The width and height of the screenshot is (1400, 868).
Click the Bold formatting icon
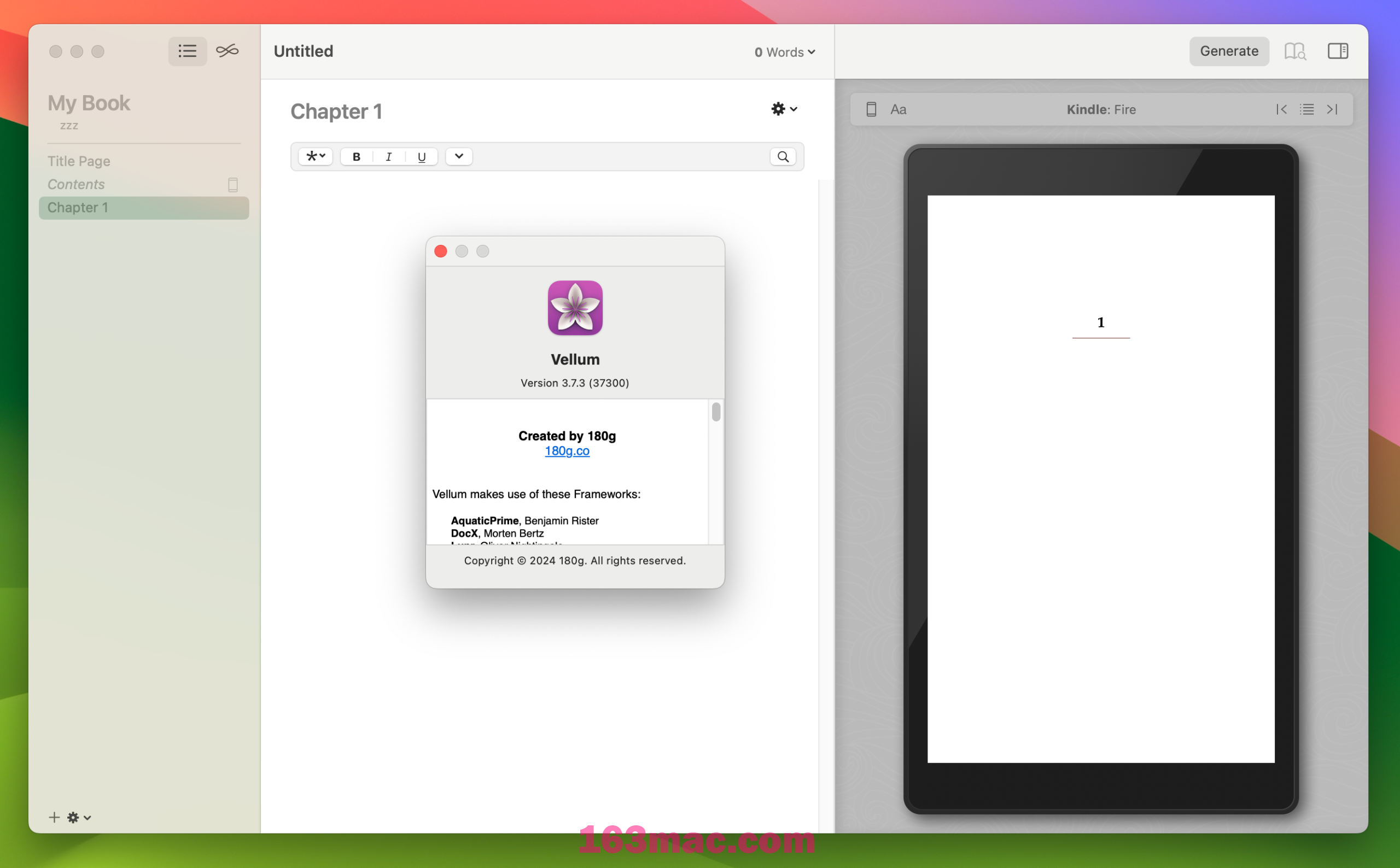[x=358, y=156]
